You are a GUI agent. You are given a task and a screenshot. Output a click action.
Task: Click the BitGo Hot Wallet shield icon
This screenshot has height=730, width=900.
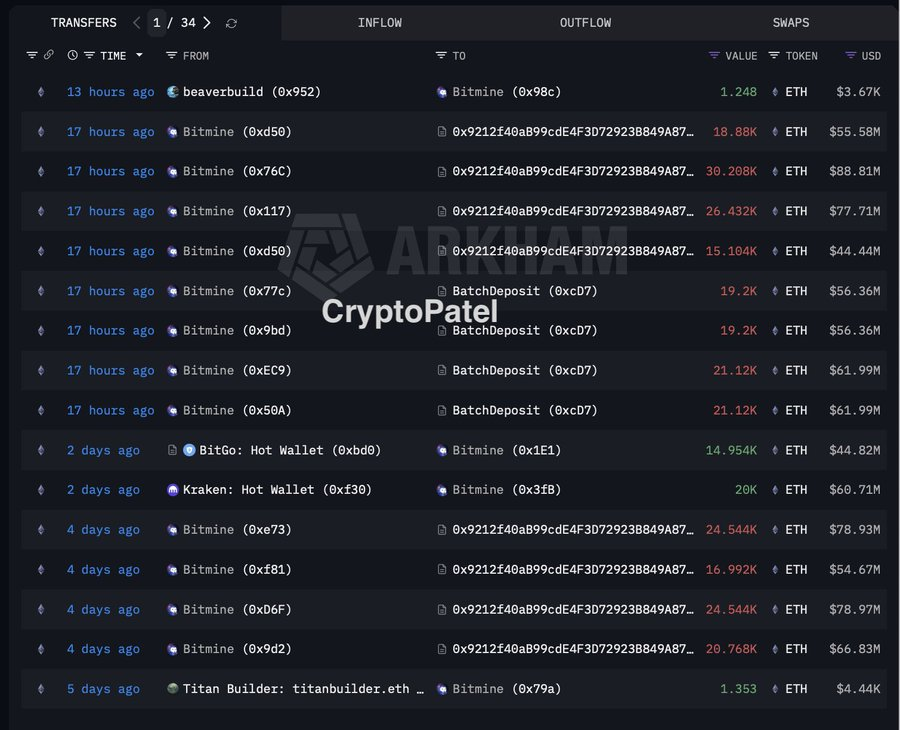(189, 450)
